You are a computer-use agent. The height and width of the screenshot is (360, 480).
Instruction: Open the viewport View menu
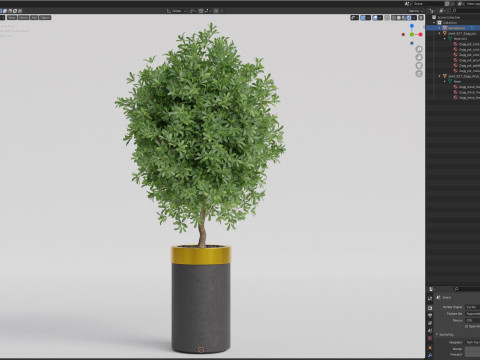(12, 17)
